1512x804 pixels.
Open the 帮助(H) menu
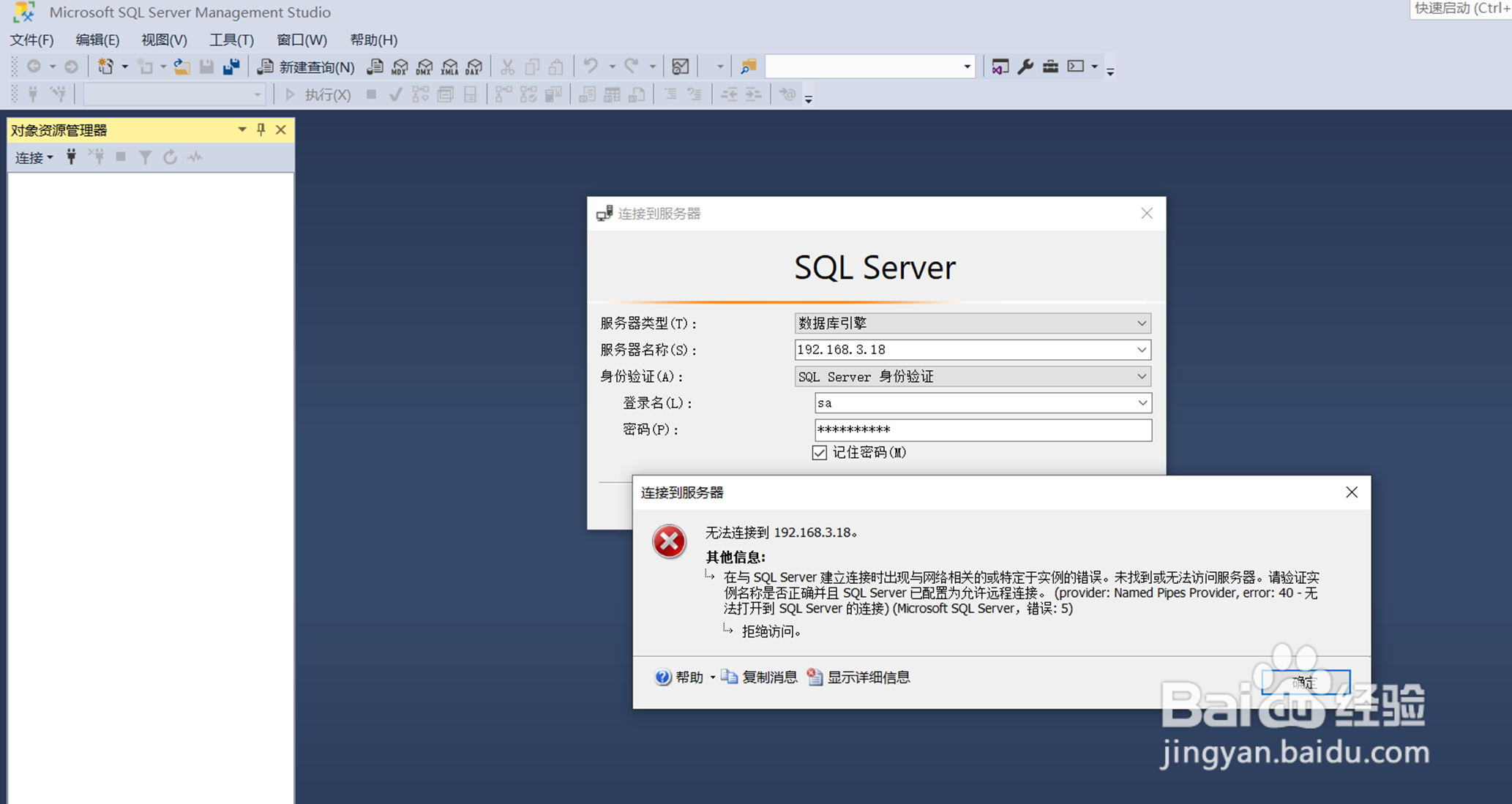[x=373, y=40]
